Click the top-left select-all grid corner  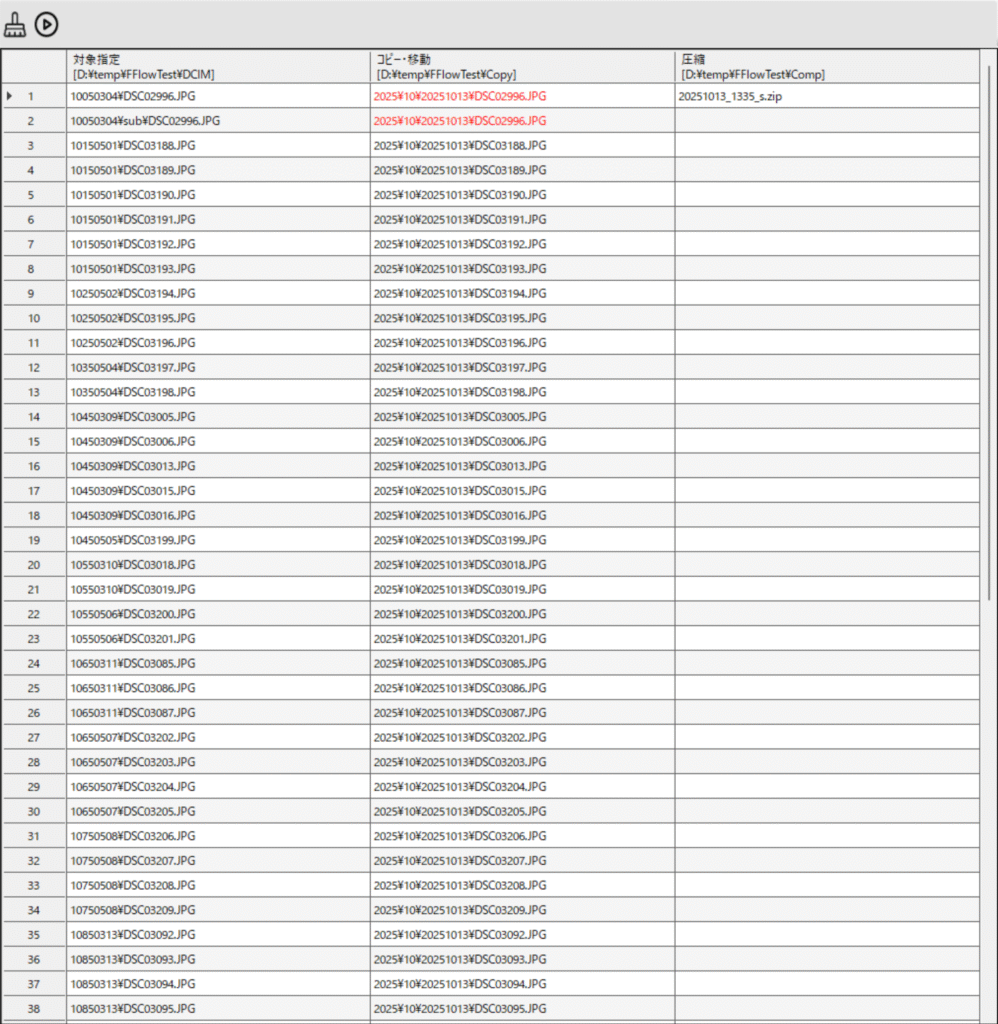coord(33,66)
